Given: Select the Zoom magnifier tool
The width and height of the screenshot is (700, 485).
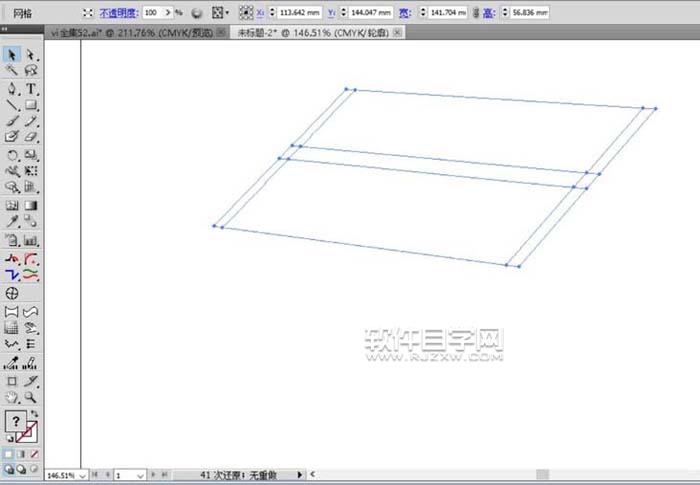Looking at the screenshot, I should point(31,397).
